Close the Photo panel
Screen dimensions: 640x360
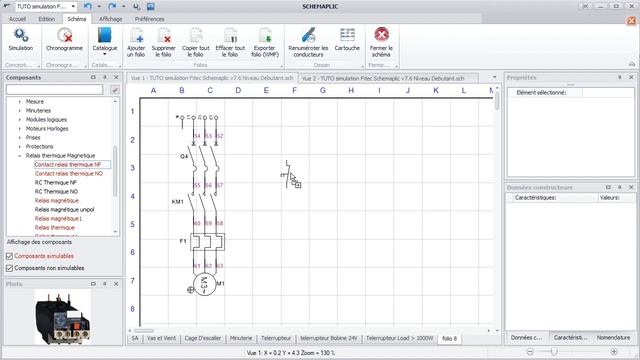click(x=116, y=284)
